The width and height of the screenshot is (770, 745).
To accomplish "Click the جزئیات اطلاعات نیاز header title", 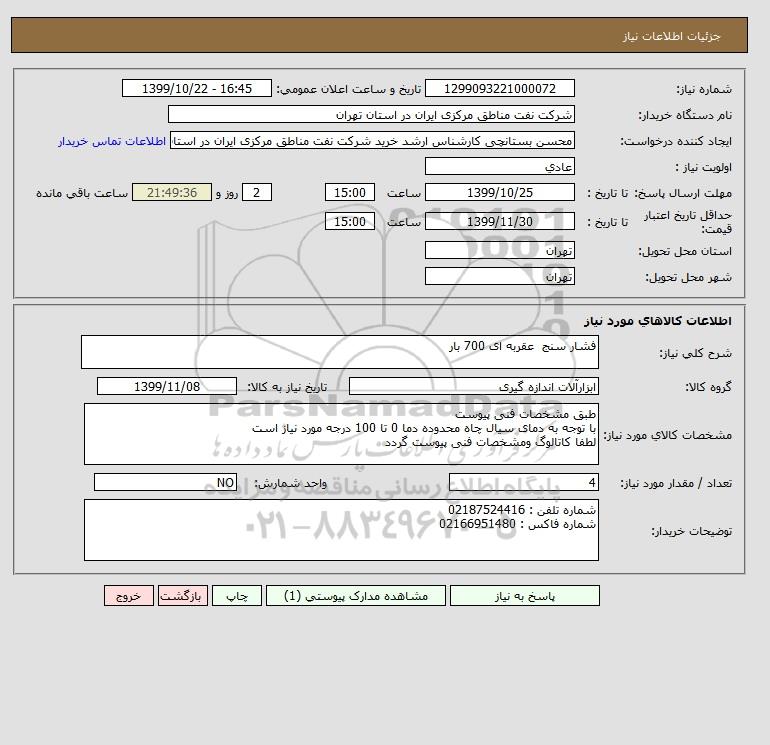I will click(x=671, y=36).
